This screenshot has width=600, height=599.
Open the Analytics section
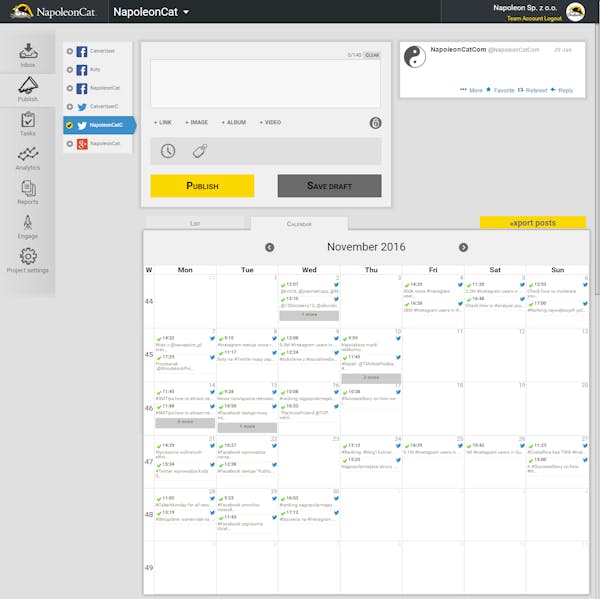pyautogui.click(x=28, y=158)
